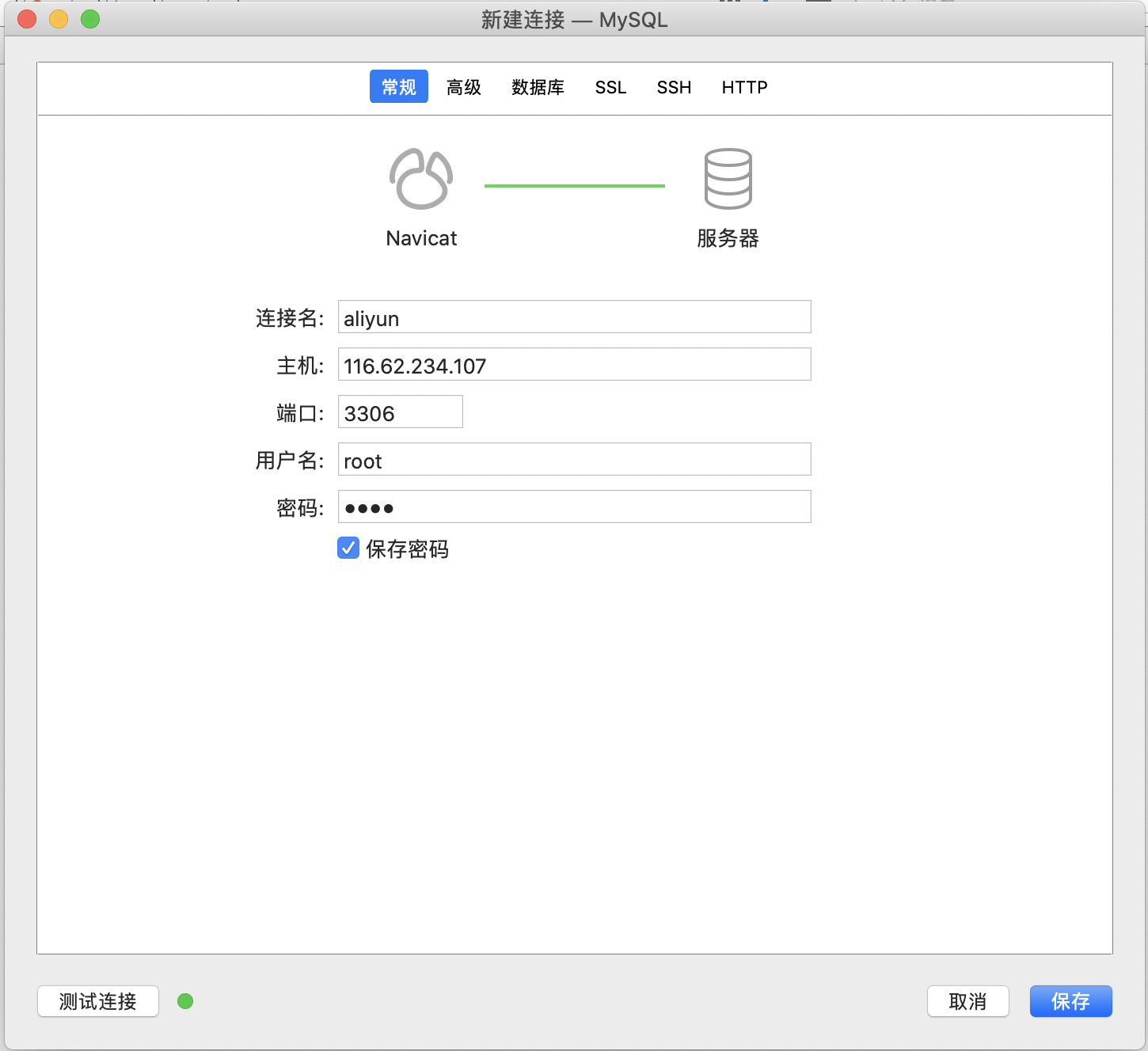Click the 保存 button
The image size is (1148, 1051).
click(1070, 1001)
